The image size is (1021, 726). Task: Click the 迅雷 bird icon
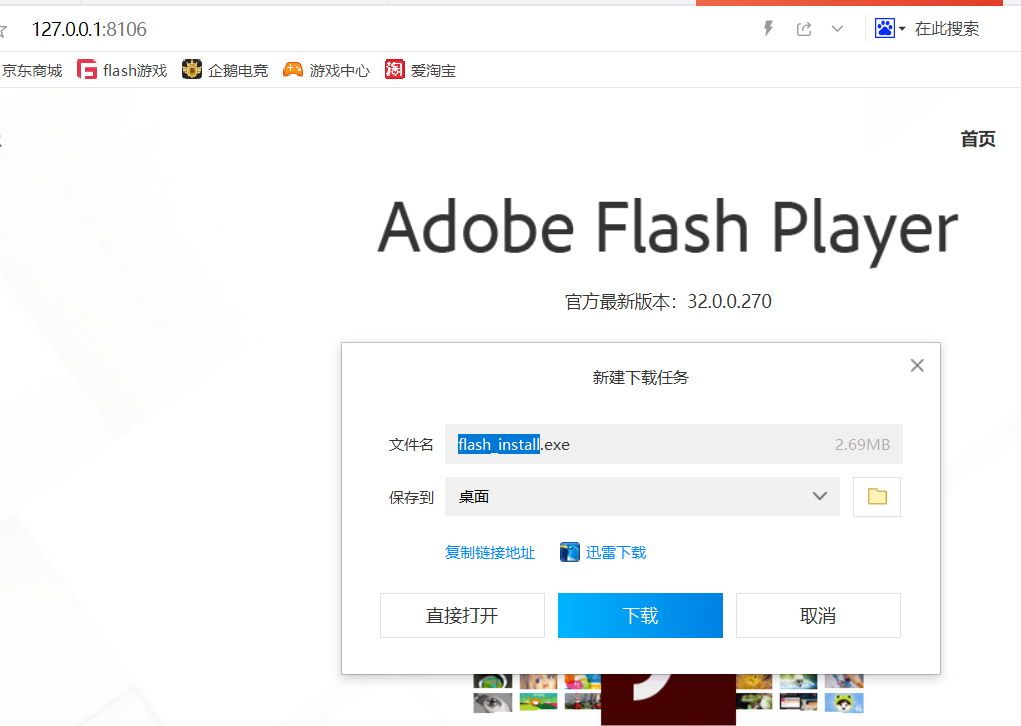pyautogui.click(x=570, y=552)
